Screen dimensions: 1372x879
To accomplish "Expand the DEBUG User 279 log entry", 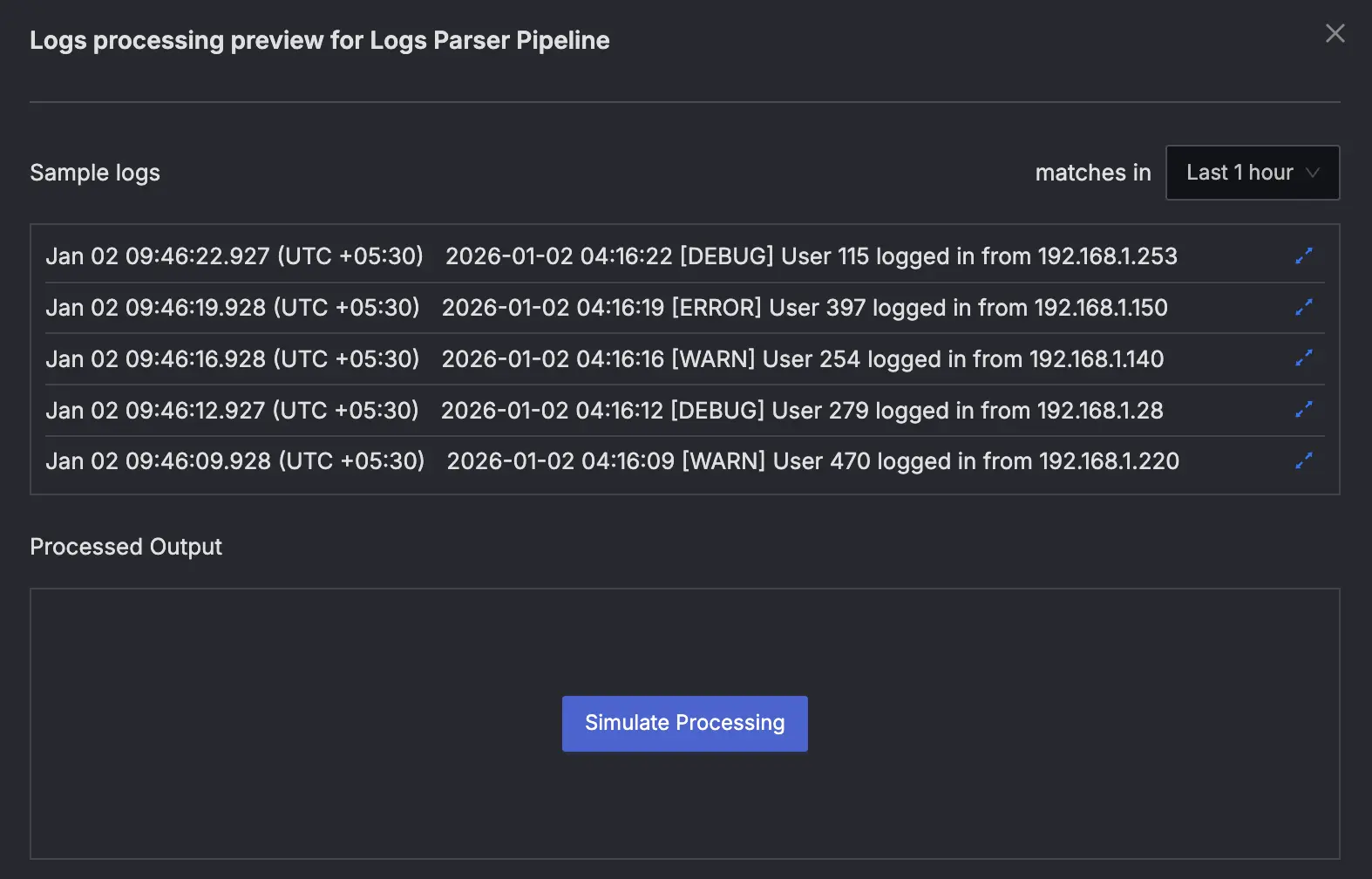I will 1303,410.
